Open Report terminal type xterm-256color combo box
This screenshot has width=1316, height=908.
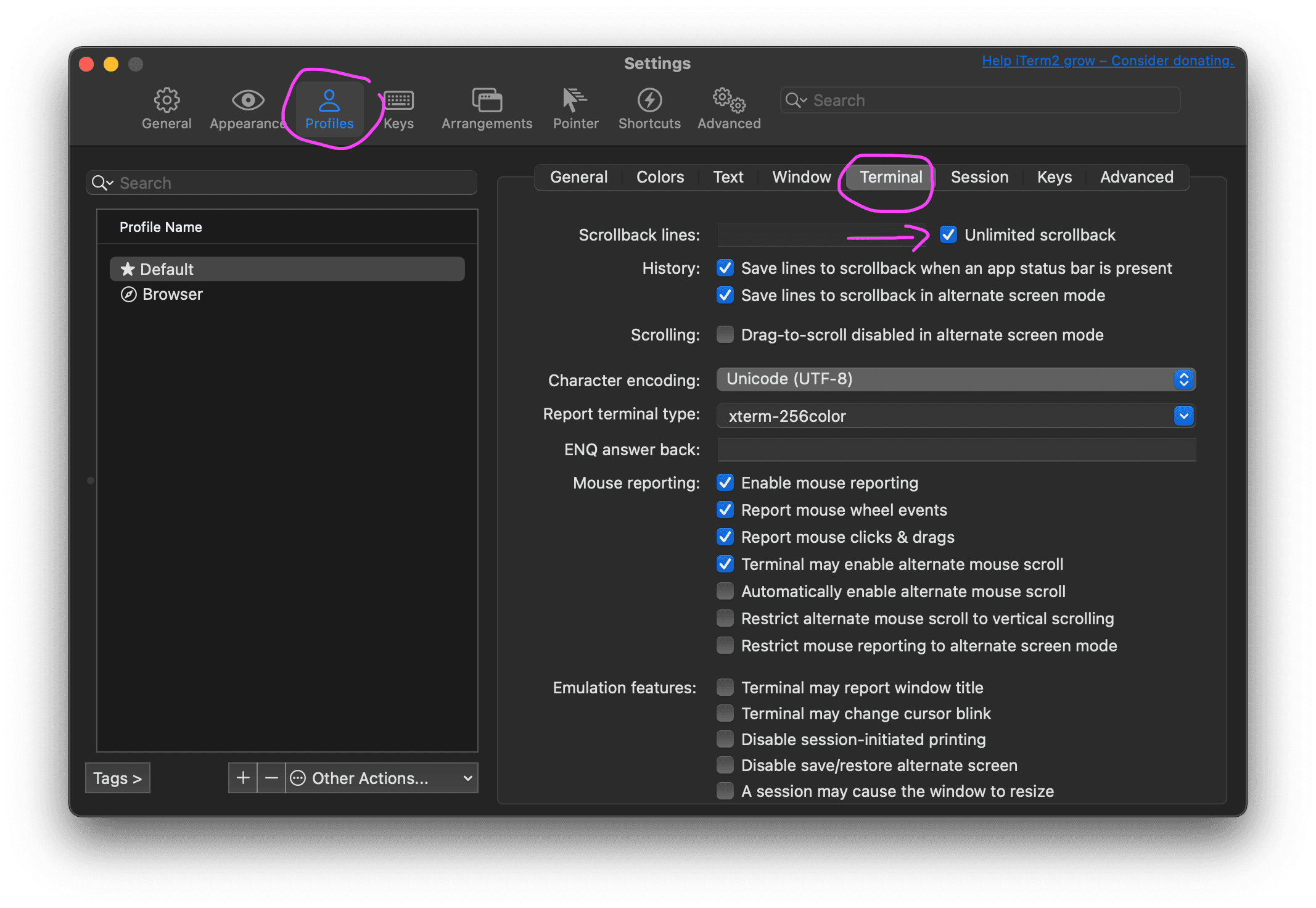pyautogui.click(x=956, y=416)
